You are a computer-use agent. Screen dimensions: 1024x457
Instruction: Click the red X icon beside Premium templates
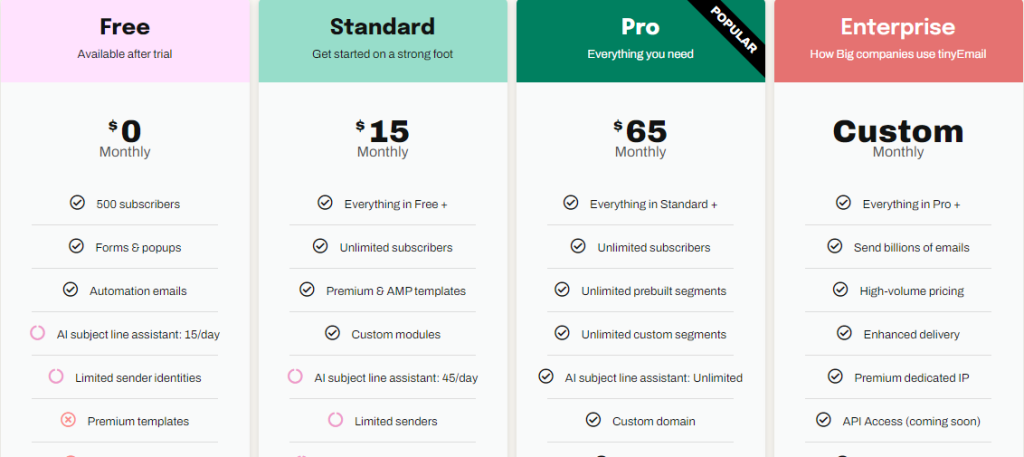point(68,420)
